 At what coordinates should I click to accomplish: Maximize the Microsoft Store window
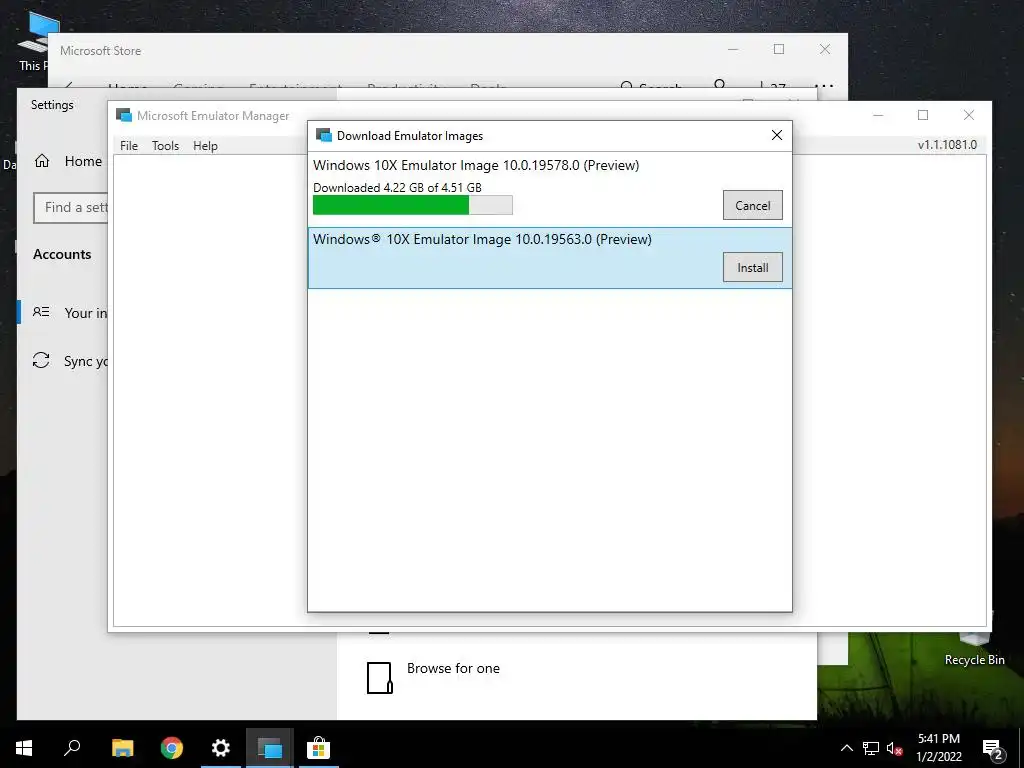pos(778,50)
